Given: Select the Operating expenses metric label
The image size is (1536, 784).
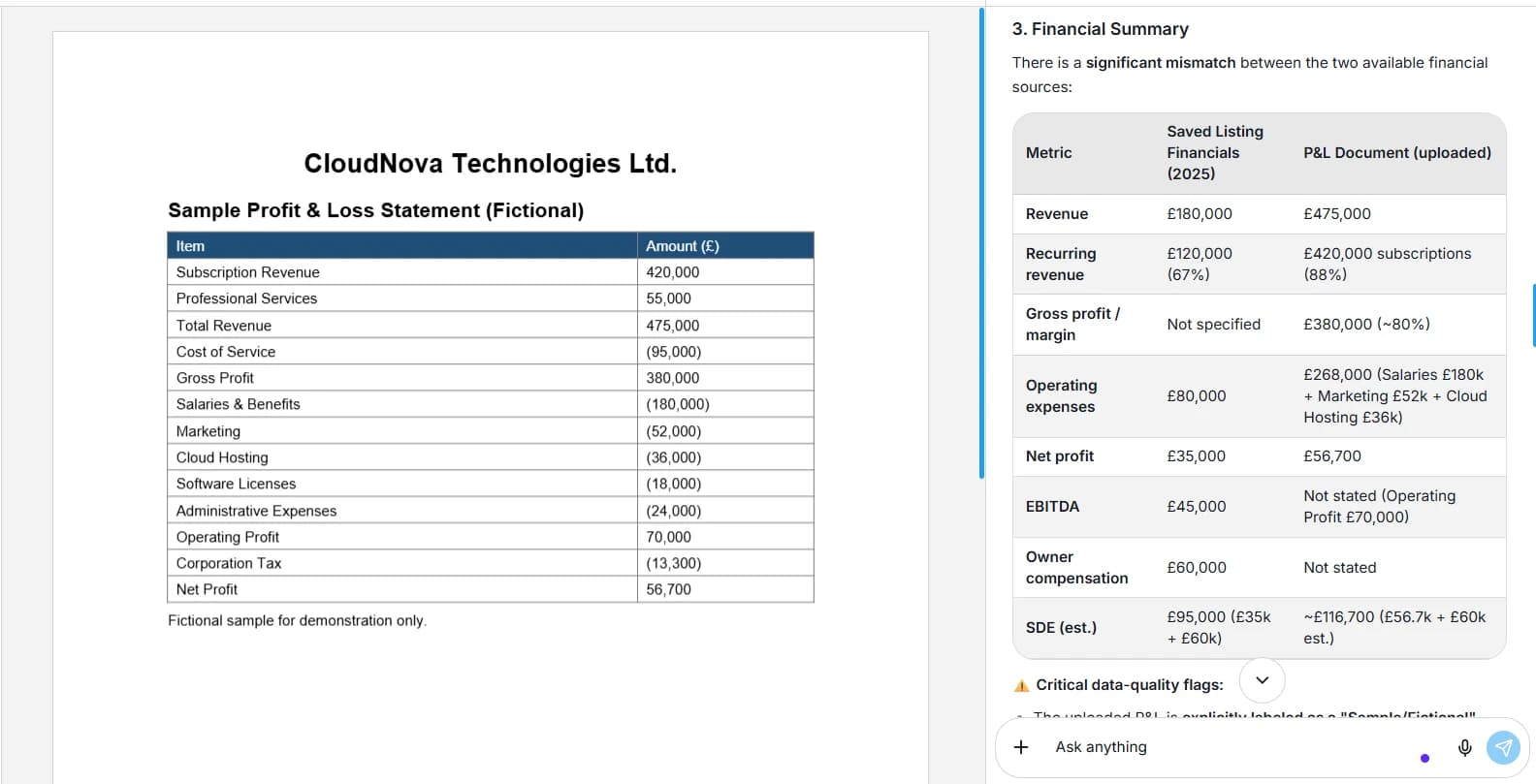Looking at the screenshot, I should [x=1062, y=396].
